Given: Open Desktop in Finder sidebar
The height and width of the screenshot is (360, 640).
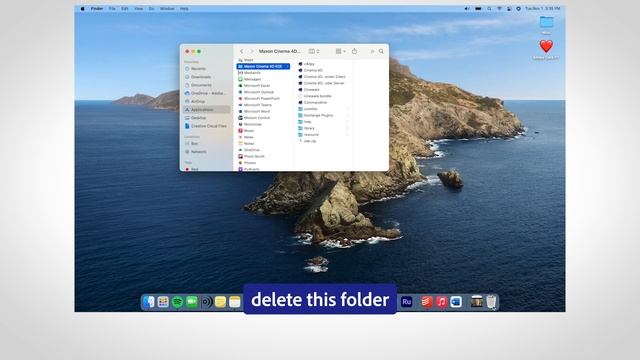Looking at the screenshot, I should tap(198, 118).
